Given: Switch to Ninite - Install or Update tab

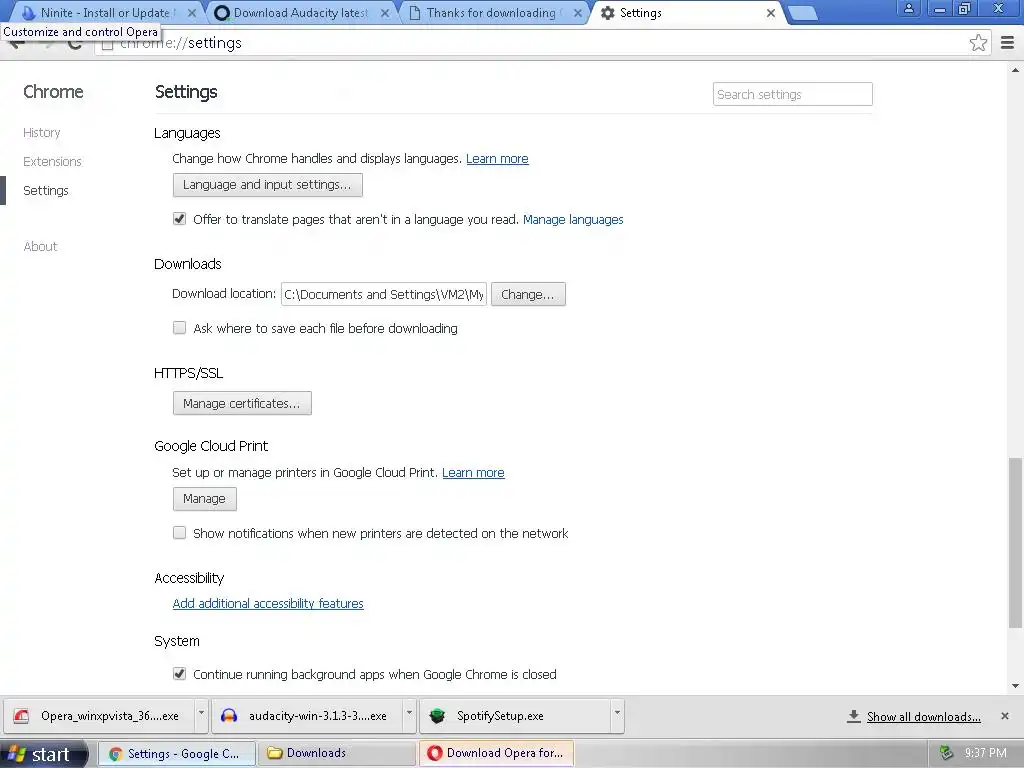Looking at the screenshot, I should 105,13.
